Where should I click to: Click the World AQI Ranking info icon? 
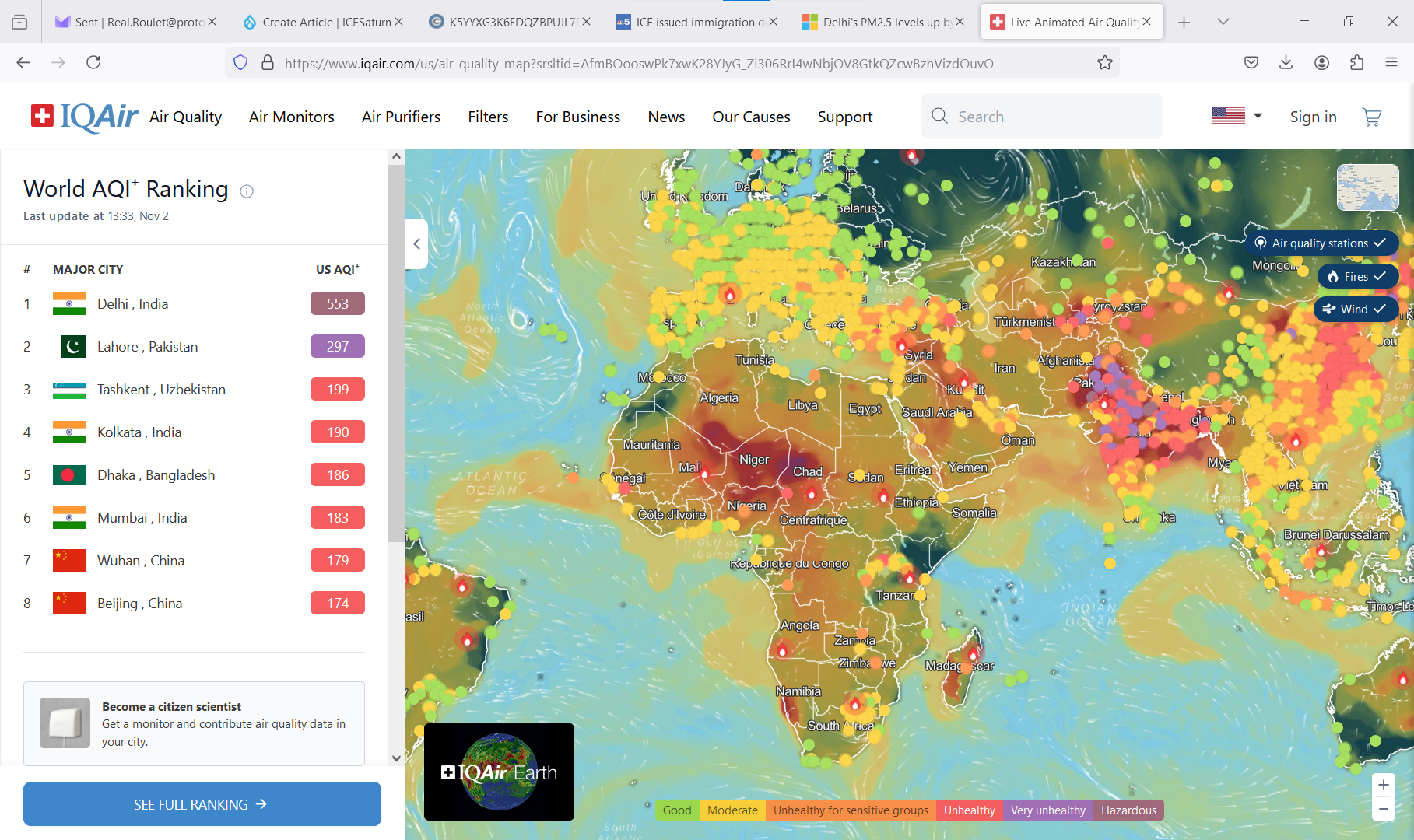pos(247,191)
